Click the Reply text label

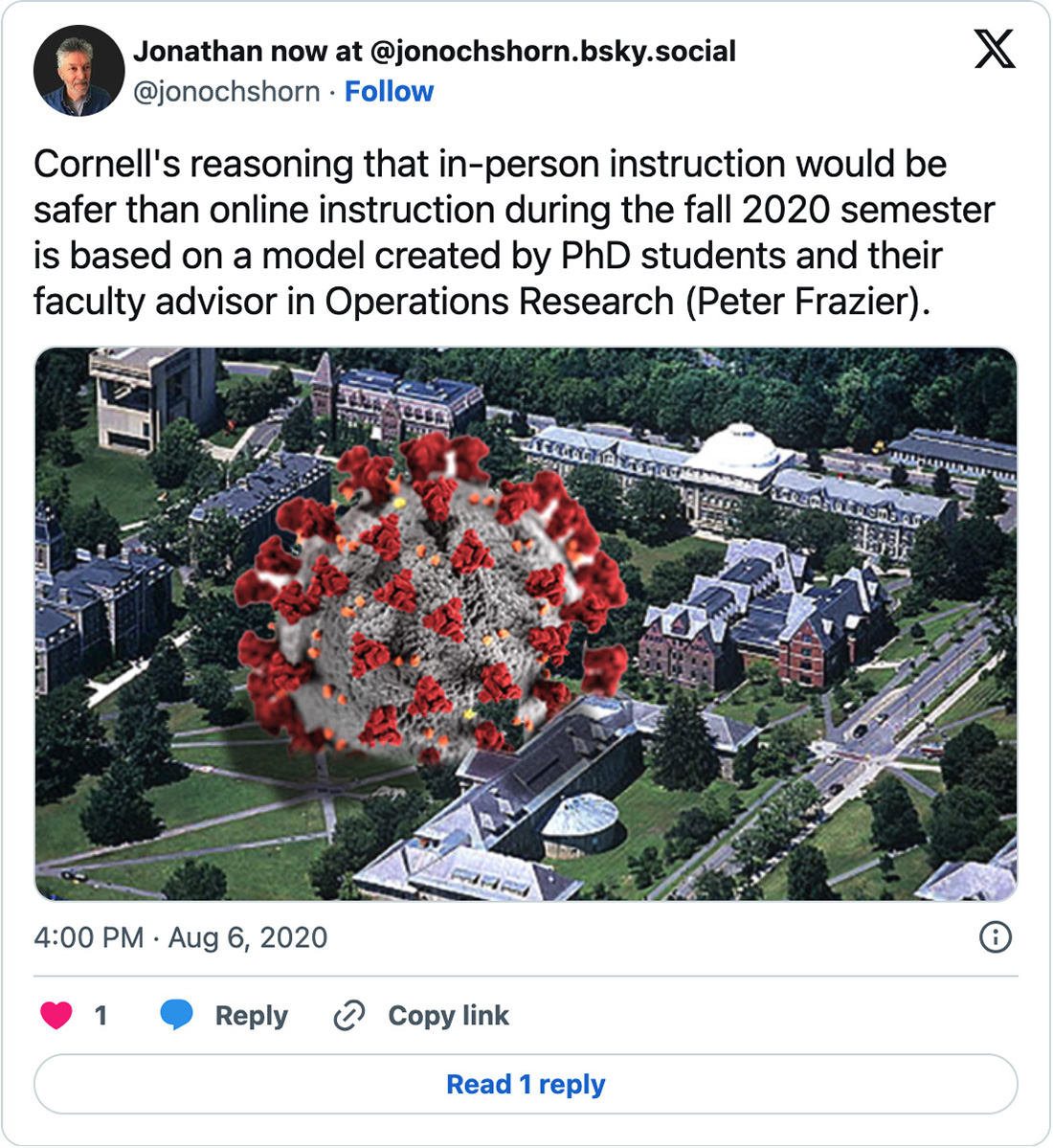coord(251,1015)
